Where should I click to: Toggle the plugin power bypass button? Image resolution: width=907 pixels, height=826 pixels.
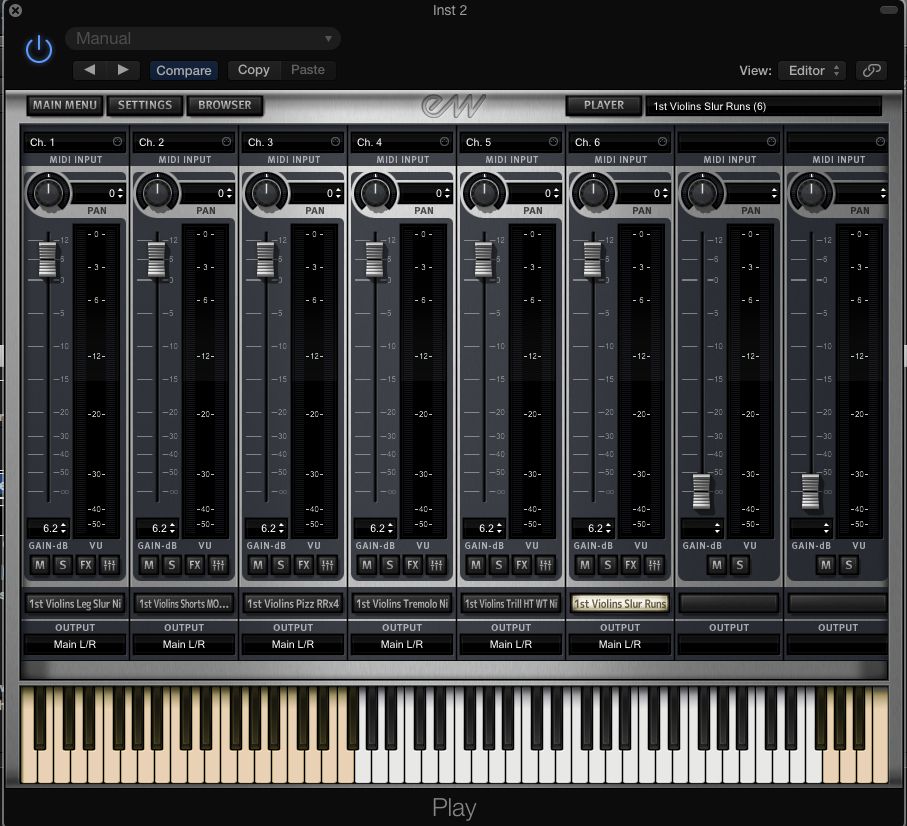[x=39, y=50]
